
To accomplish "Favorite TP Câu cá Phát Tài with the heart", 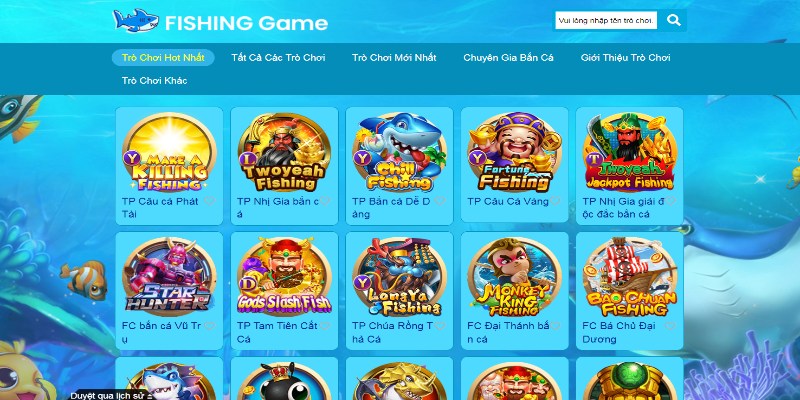I will [x=210, y=201].
